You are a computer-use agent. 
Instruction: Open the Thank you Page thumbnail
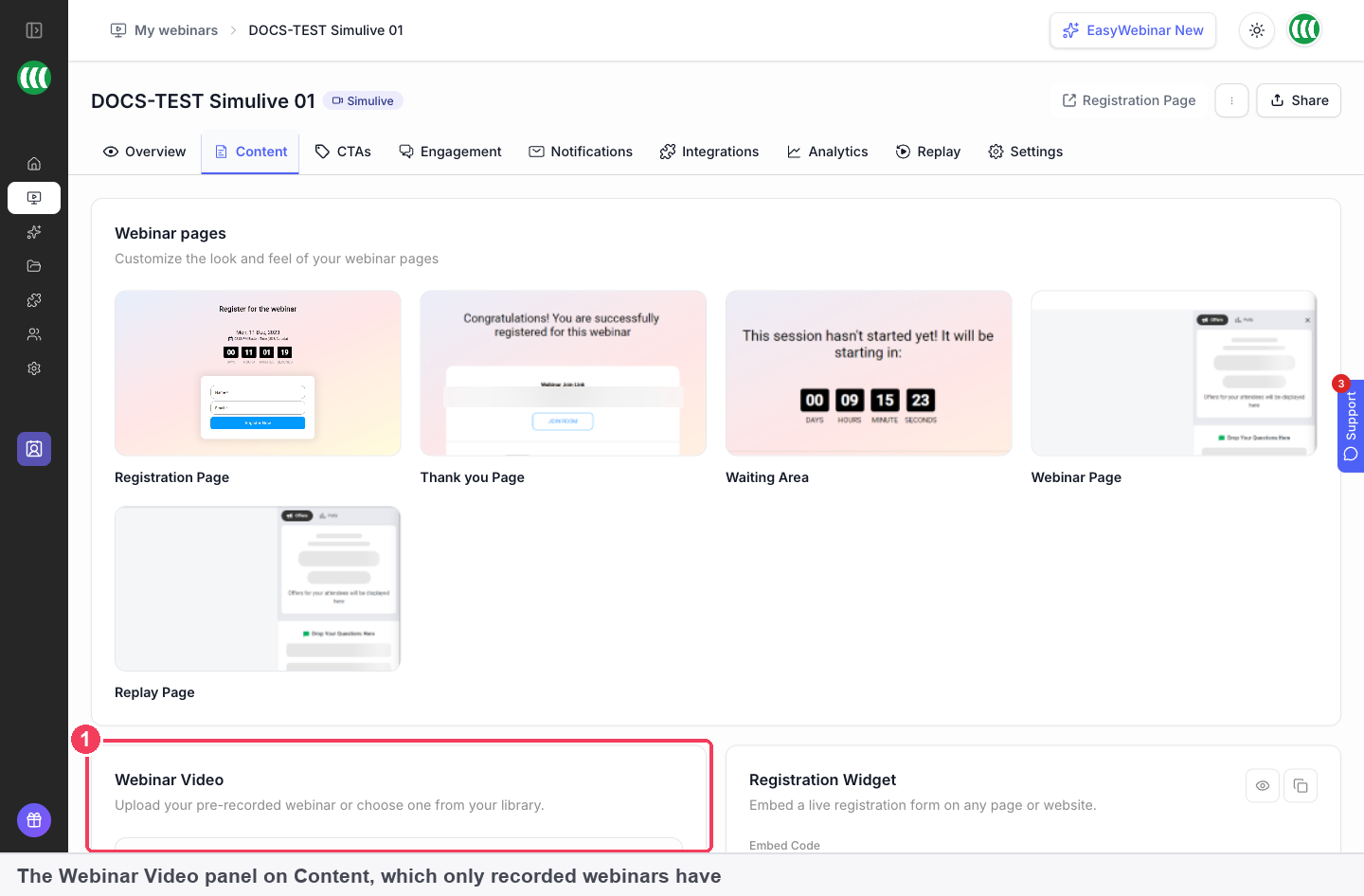click(564, 373)
